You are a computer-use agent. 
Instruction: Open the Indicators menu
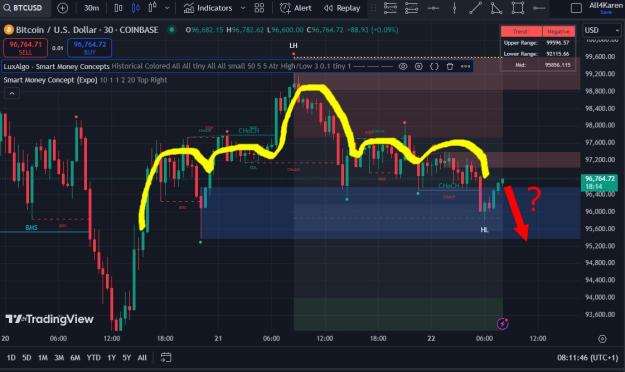[x=208, y=8]
